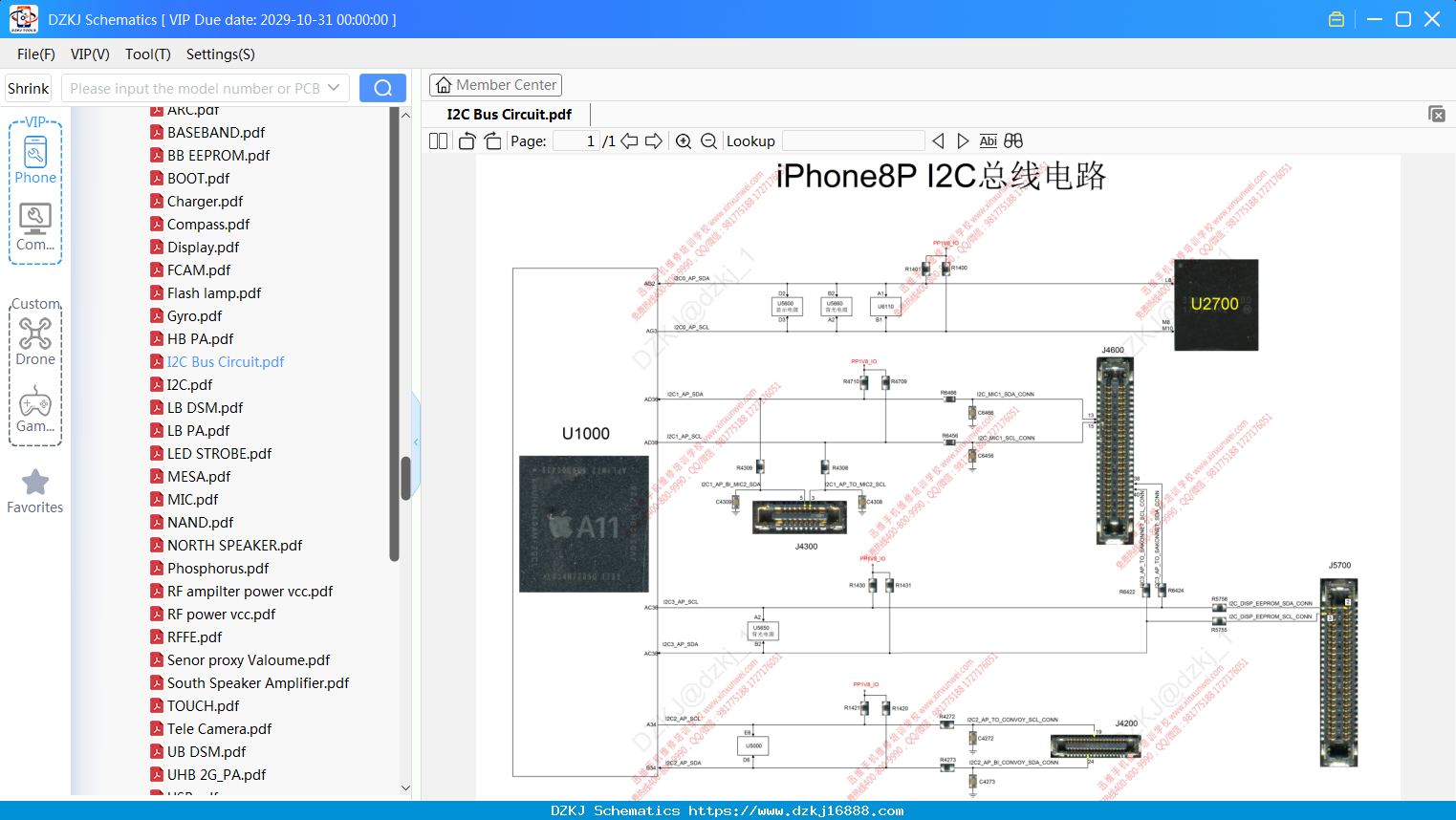Open Charger.pdf from the file list

coord(205,202)
